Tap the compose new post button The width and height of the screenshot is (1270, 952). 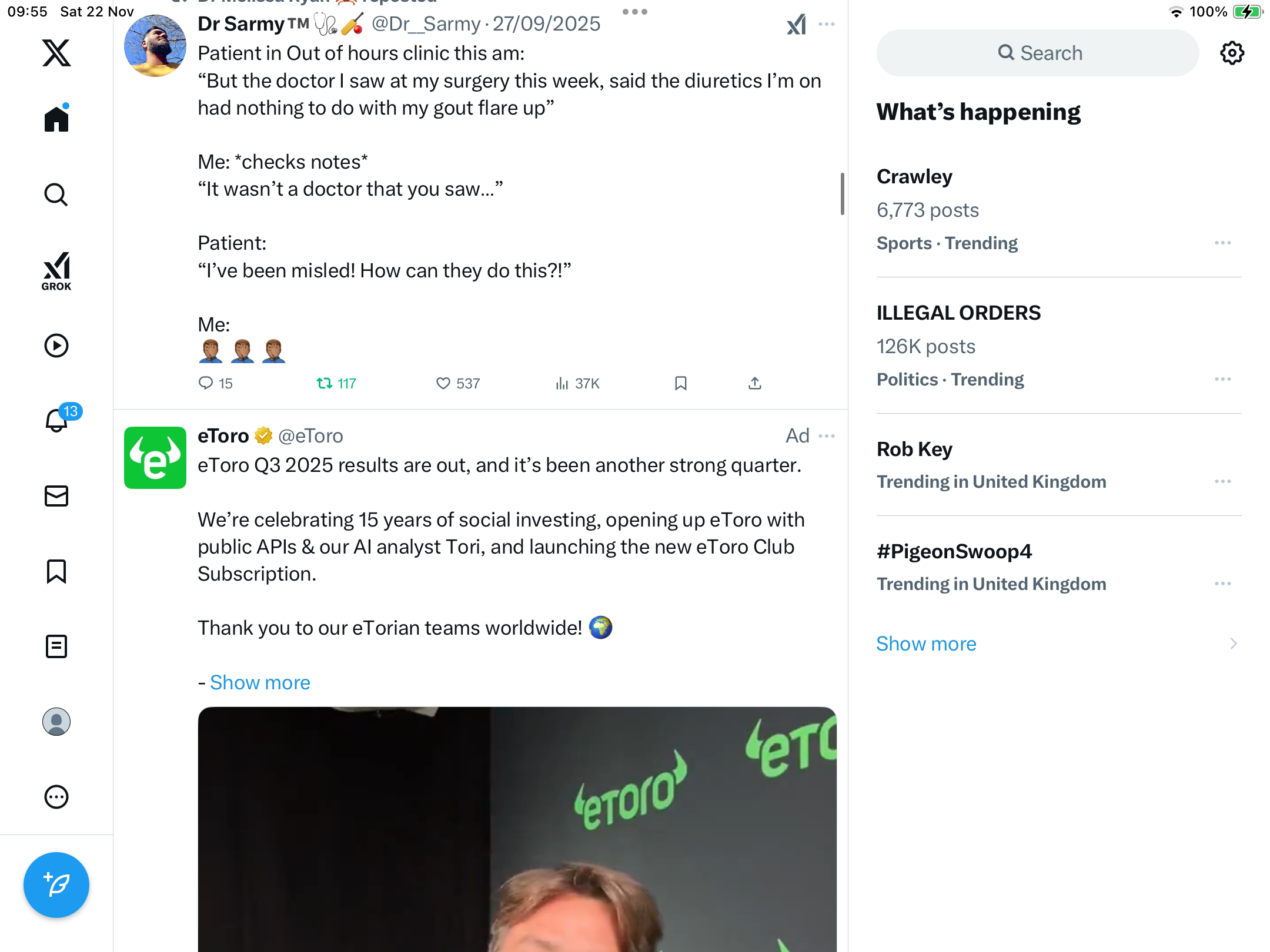pyautogui.click(x=56, y=884)
